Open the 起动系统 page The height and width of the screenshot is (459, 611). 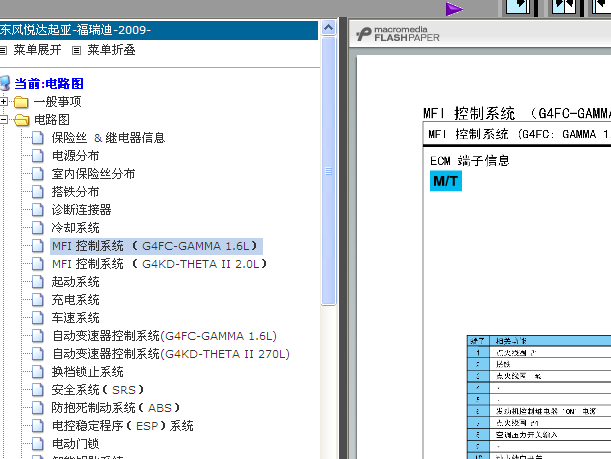(75, 282)
